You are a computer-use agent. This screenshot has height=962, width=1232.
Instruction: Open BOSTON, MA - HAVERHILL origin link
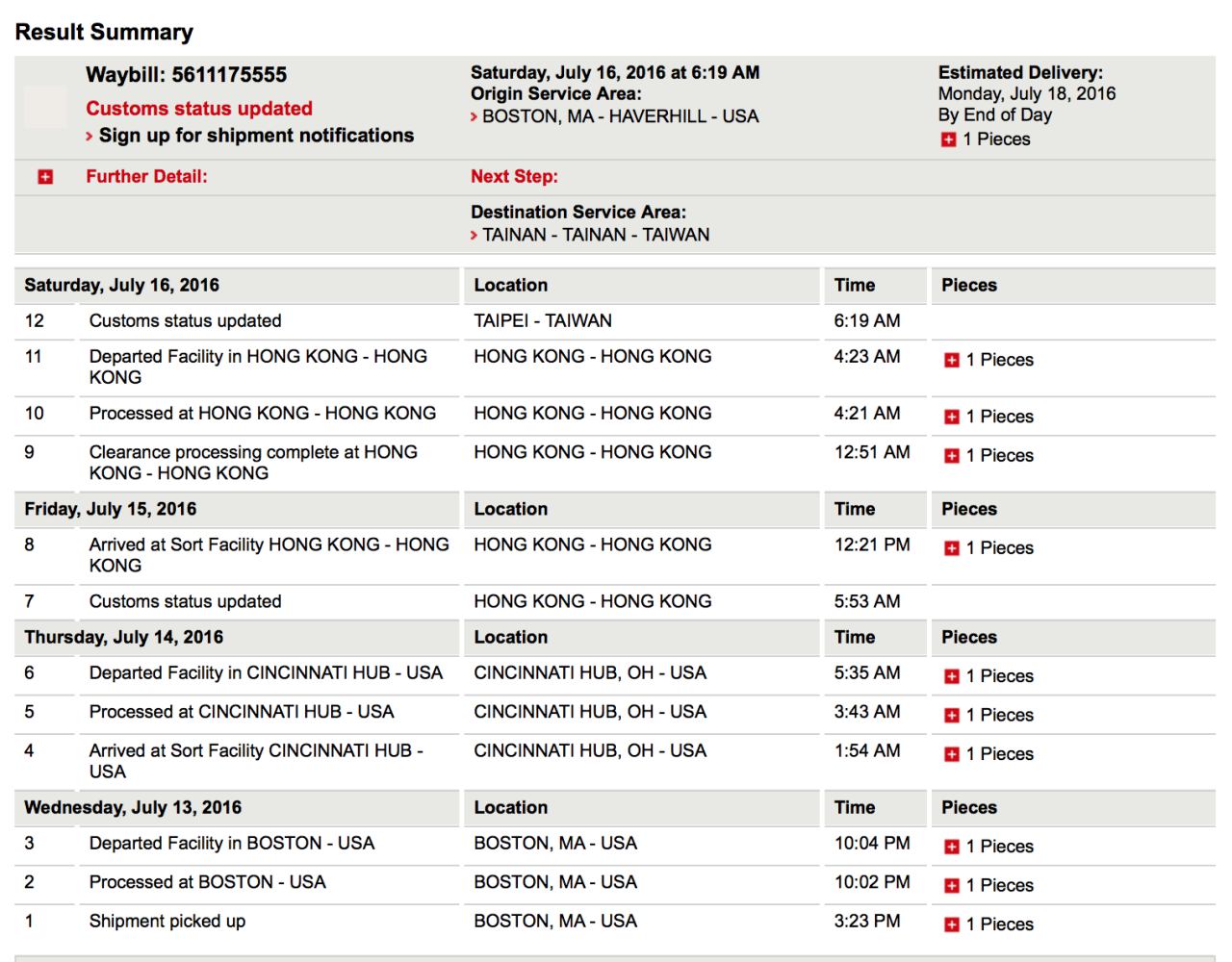pyautogui.click(x=620, y=116)
